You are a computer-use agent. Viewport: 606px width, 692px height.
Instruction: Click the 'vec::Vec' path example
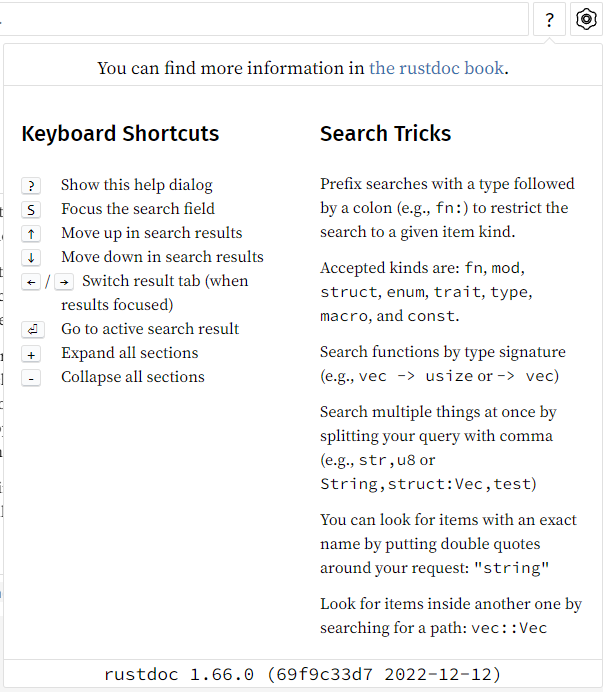(x=509, y=628)
